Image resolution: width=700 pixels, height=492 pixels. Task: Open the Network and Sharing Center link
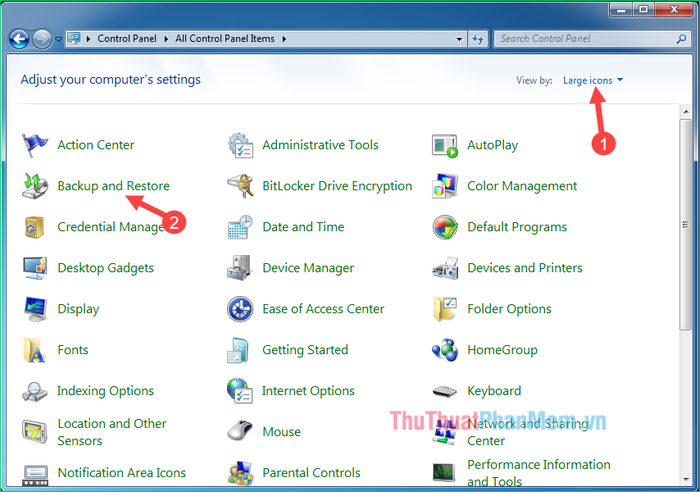(527, 432)
